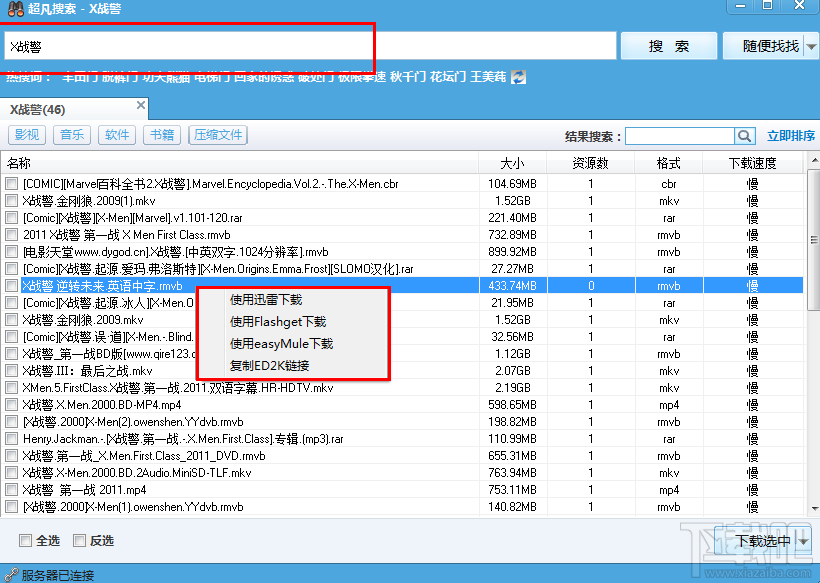Click the scrollbar down arrow

pyautogui.click(x=814, y=508)
